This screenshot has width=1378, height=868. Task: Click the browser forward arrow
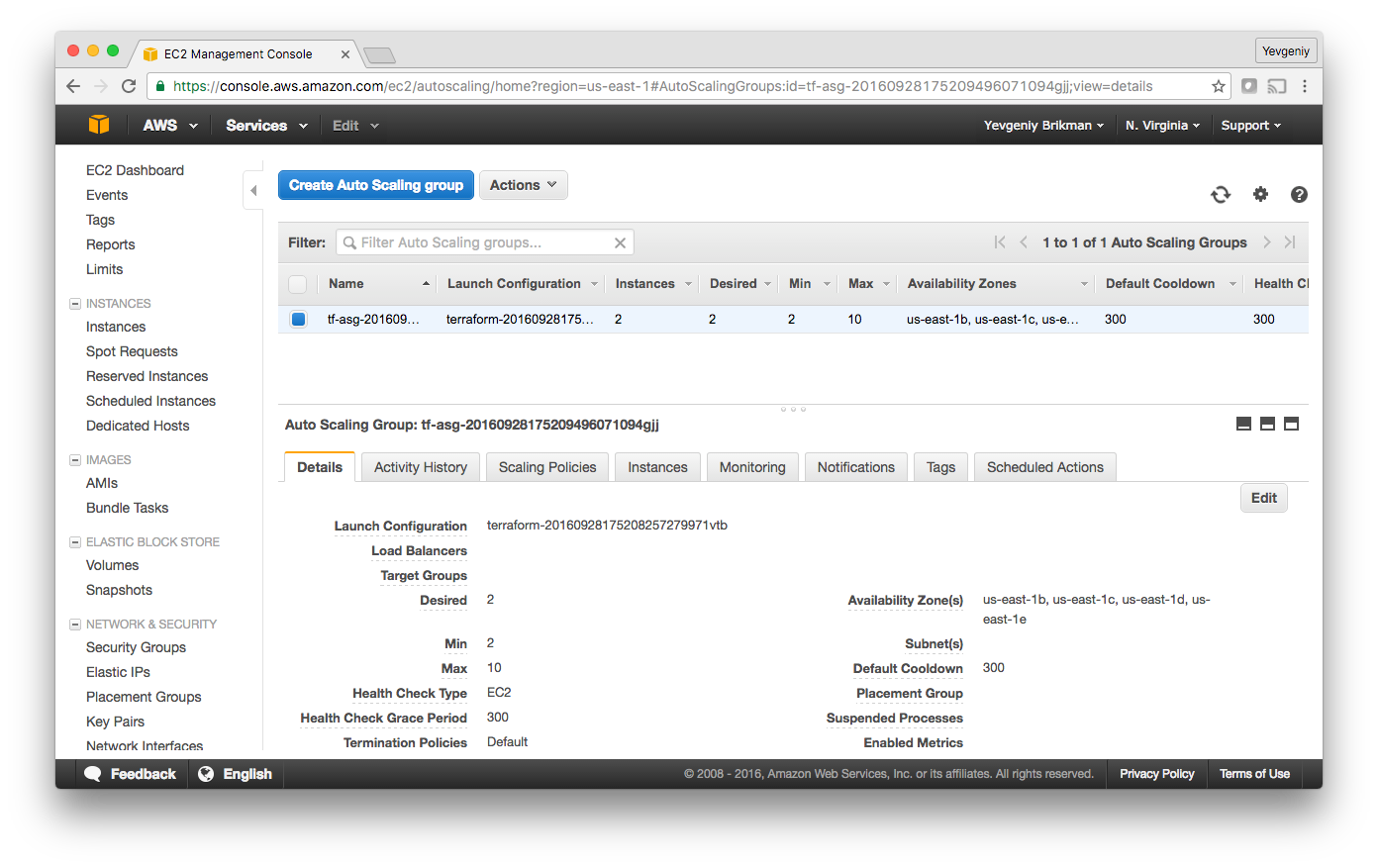click(x=101, y=86)
